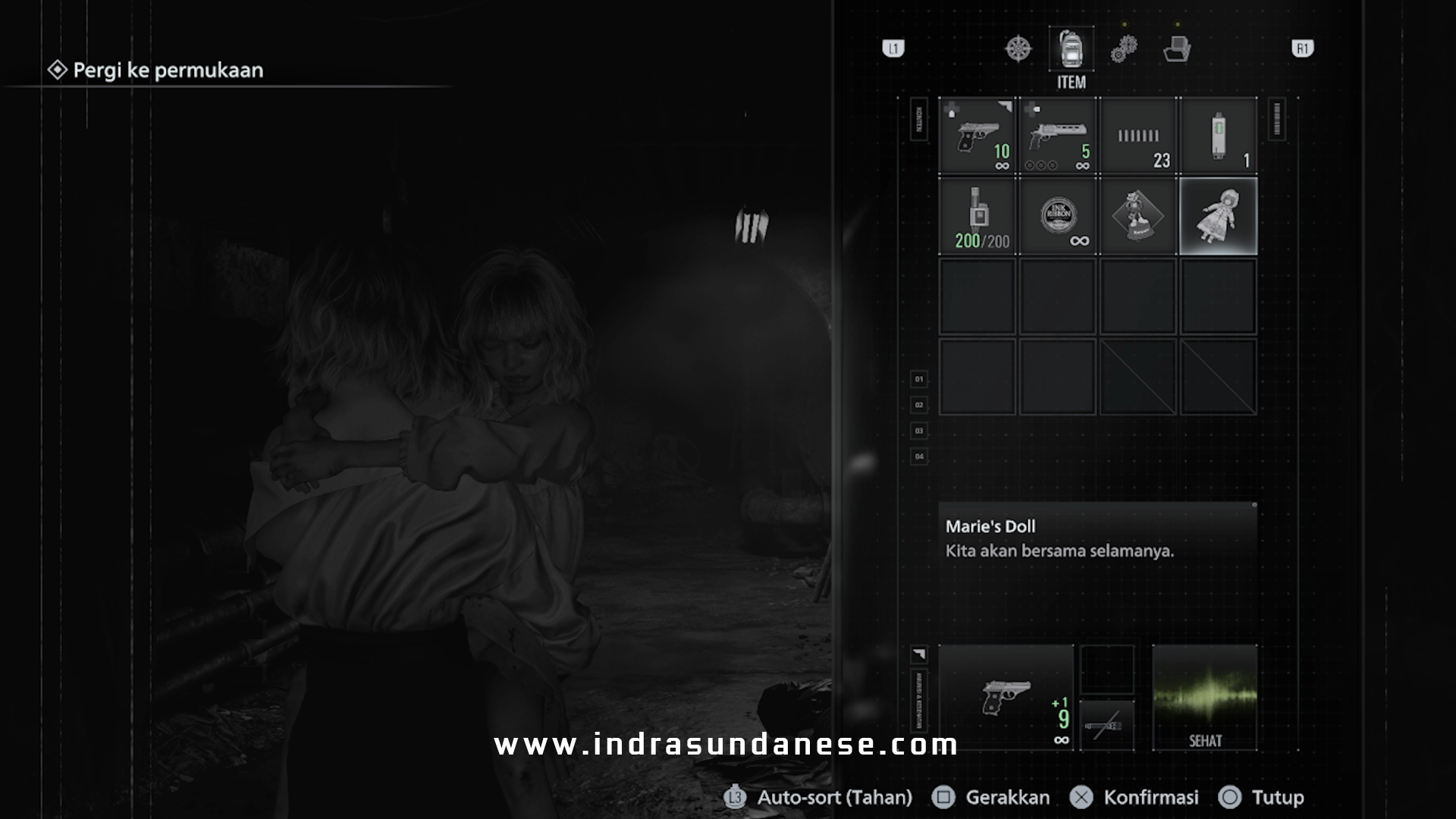Click the crossed-out knife sub-weapon slot
This screenshot has height=819, width=1456.
click(1106, 726)
